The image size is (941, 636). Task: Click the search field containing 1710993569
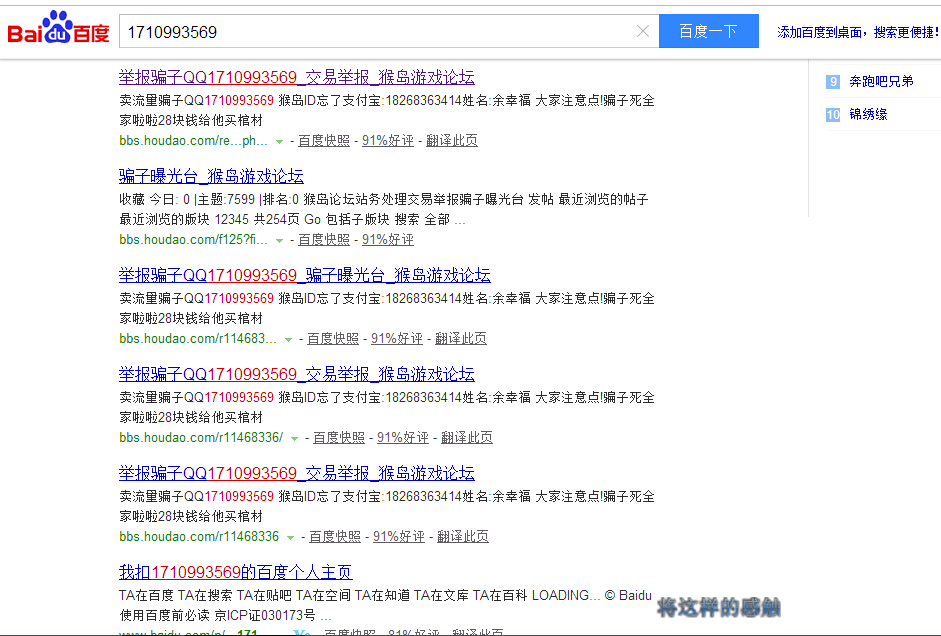[389, 31]
